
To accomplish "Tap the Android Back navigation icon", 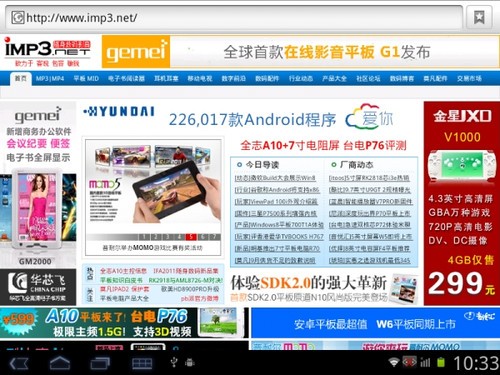I will click(19, 363).
